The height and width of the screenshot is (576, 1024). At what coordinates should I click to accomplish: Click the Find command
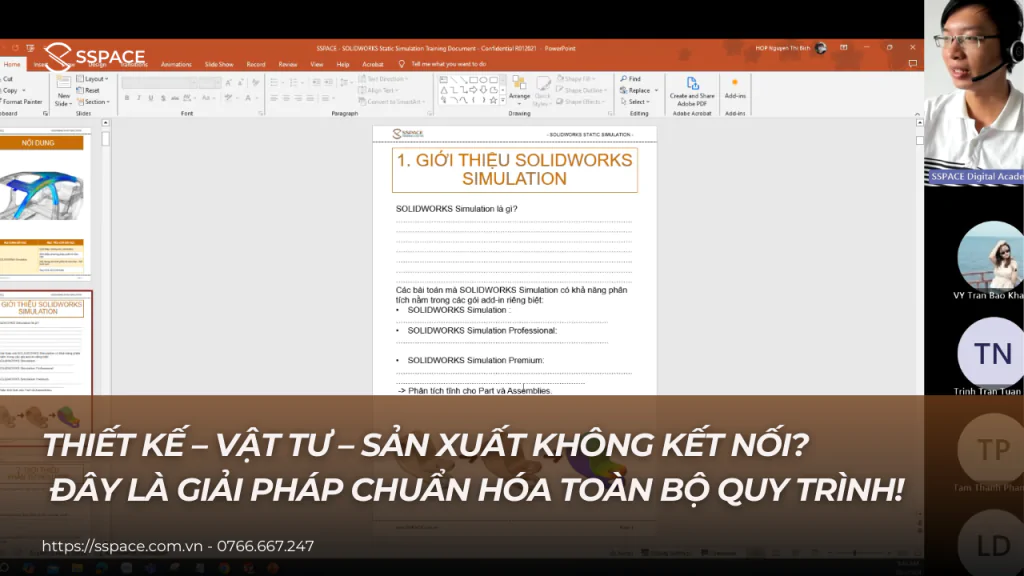coord(630,79)
